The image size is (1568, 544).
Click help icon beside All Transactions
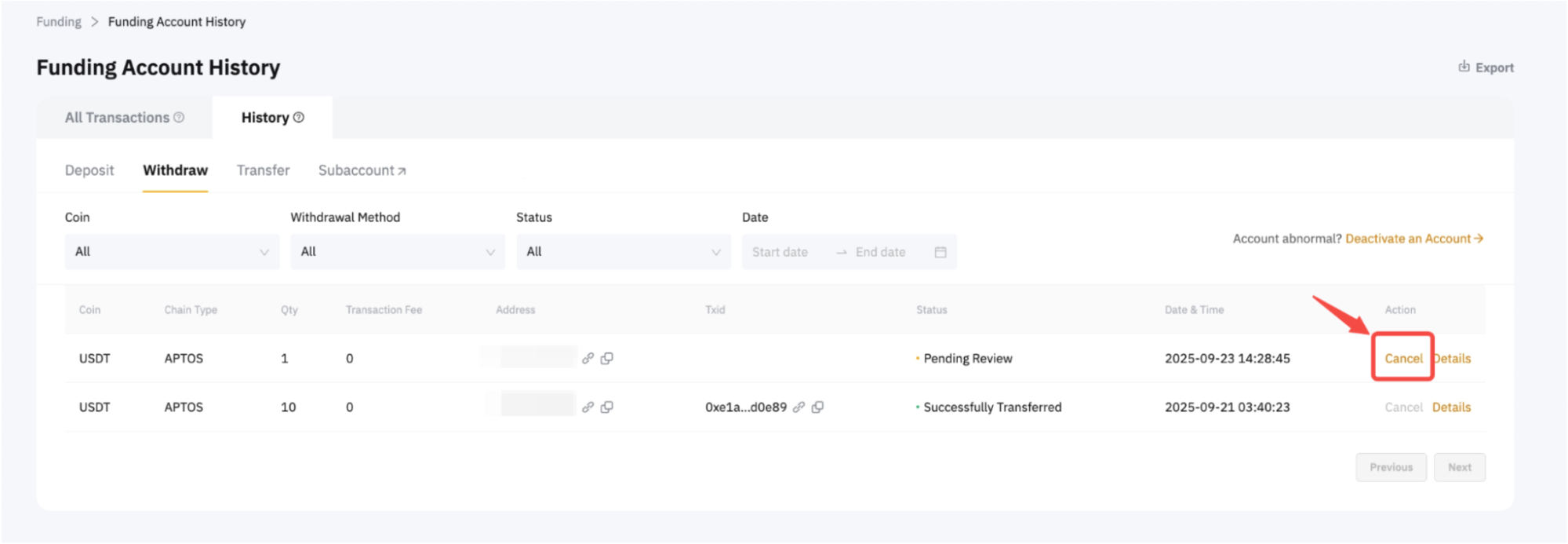click(179, 117)
